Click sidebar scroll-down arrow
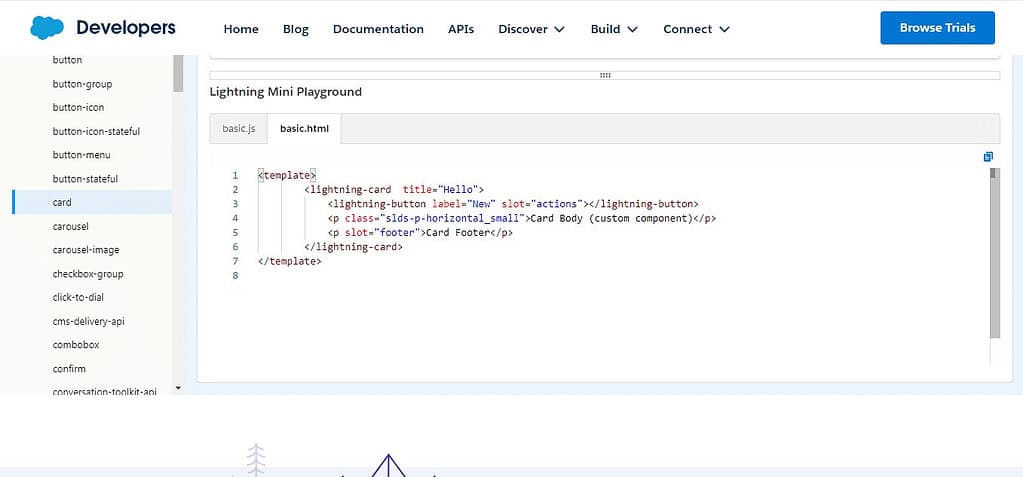Image resolution: width=1023 pixels, height=477 pixels. coord(178,388)
